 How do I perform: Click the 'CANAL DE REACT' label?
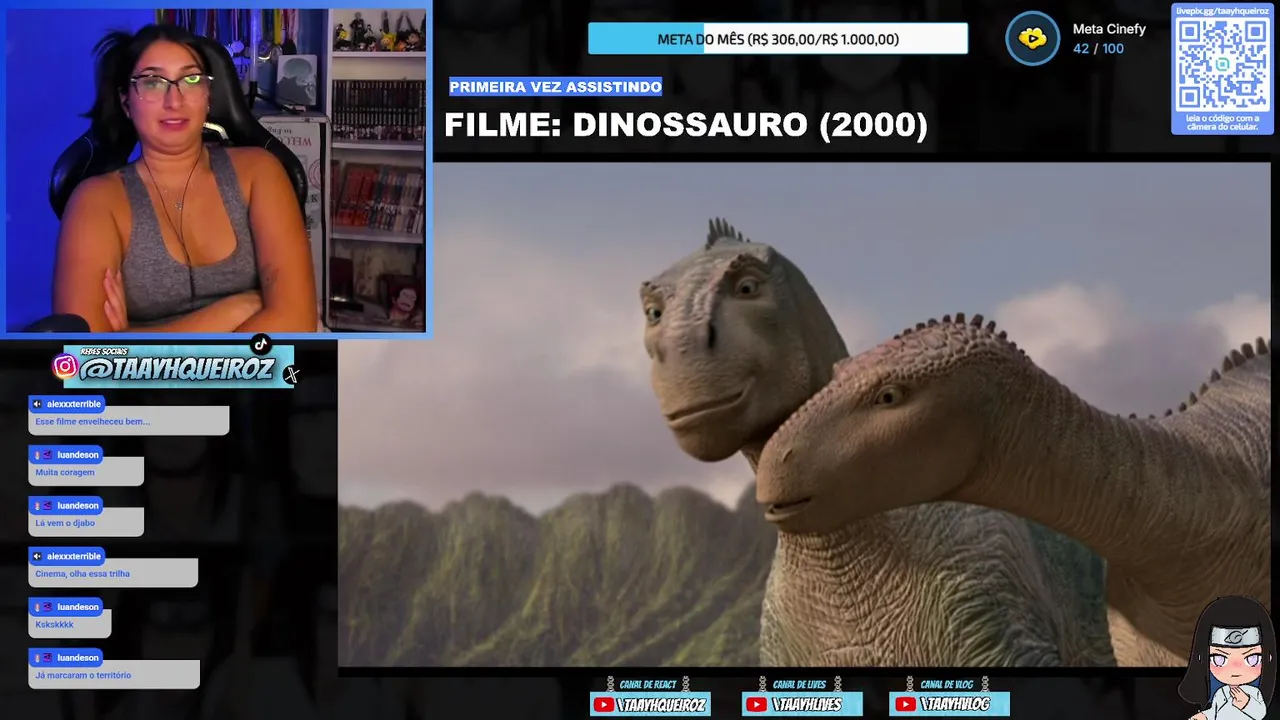pyautogui.click(x=649, y=685)
